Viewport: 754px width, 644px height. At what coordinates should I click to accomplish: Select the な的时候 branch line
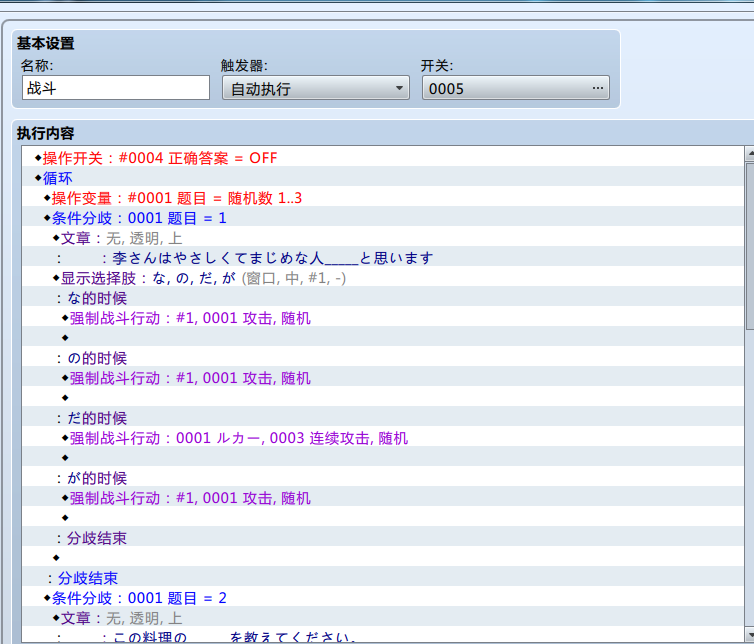382,298
